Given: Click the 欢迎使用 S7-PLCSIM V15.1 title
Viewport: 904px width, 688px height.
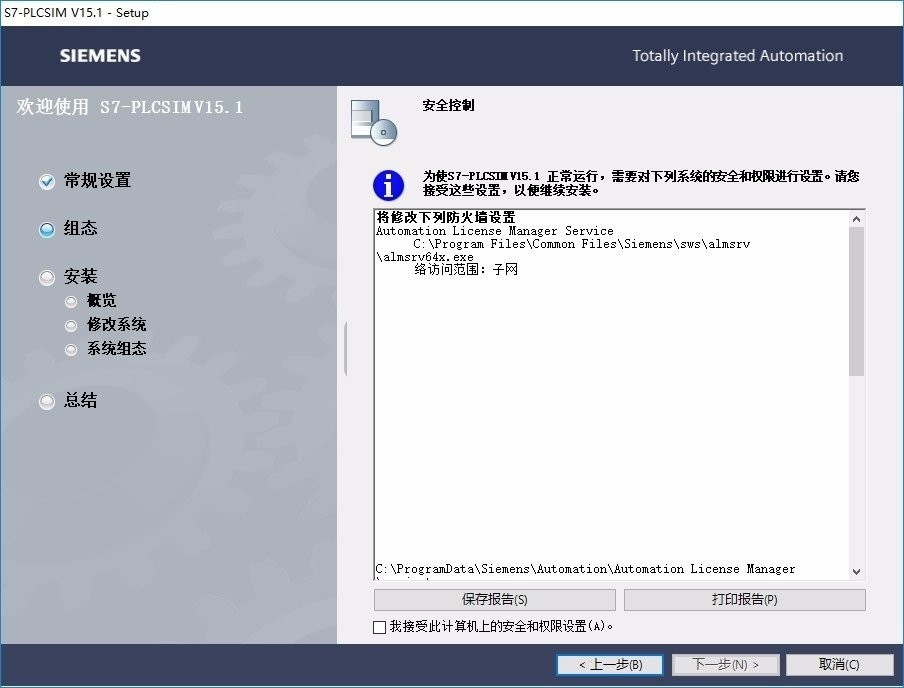Looking at the screenshot, I should coord(130,107).
